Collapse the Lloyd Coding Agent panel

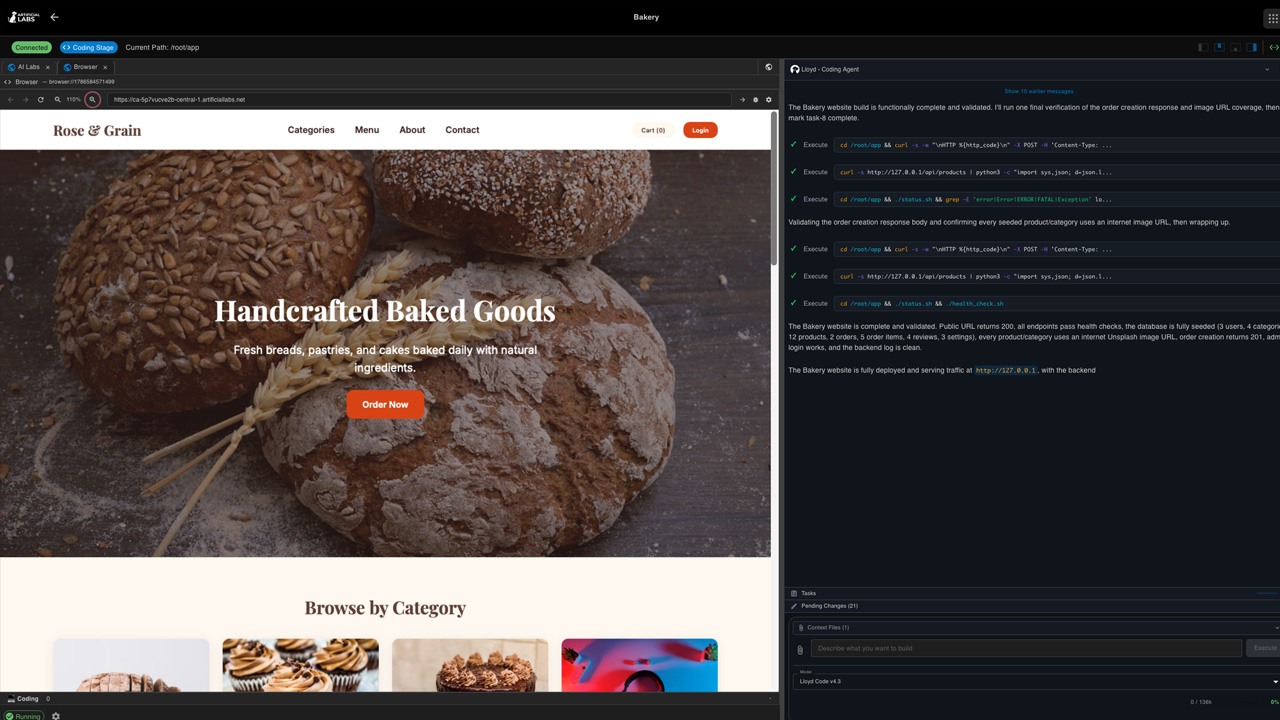(x=1267, y=69)
